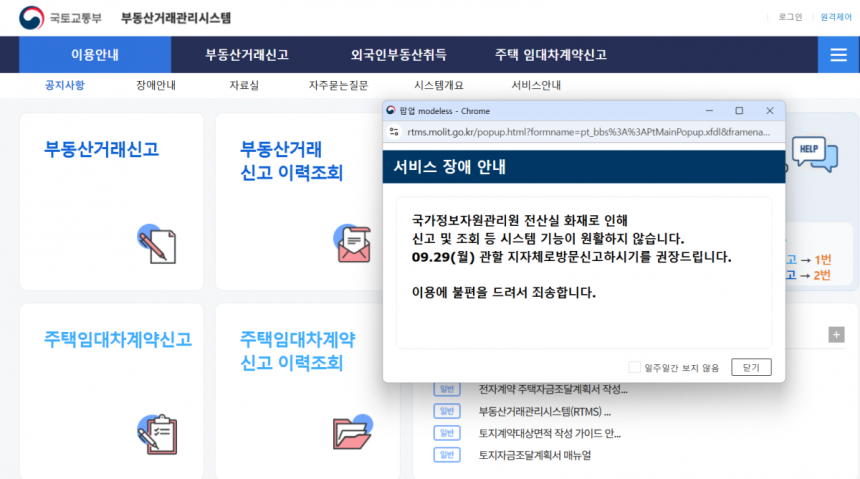Click the site info icon in popup address bar
Image resolution: width=860 pixels, height=479 pixels.
point(392,131)
